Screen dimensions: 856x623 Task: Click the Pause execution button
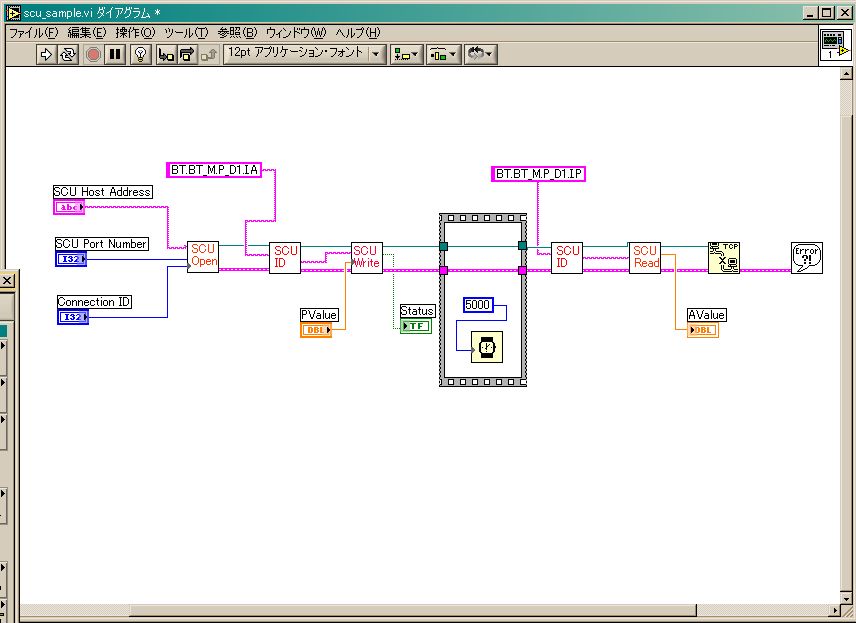115,55
